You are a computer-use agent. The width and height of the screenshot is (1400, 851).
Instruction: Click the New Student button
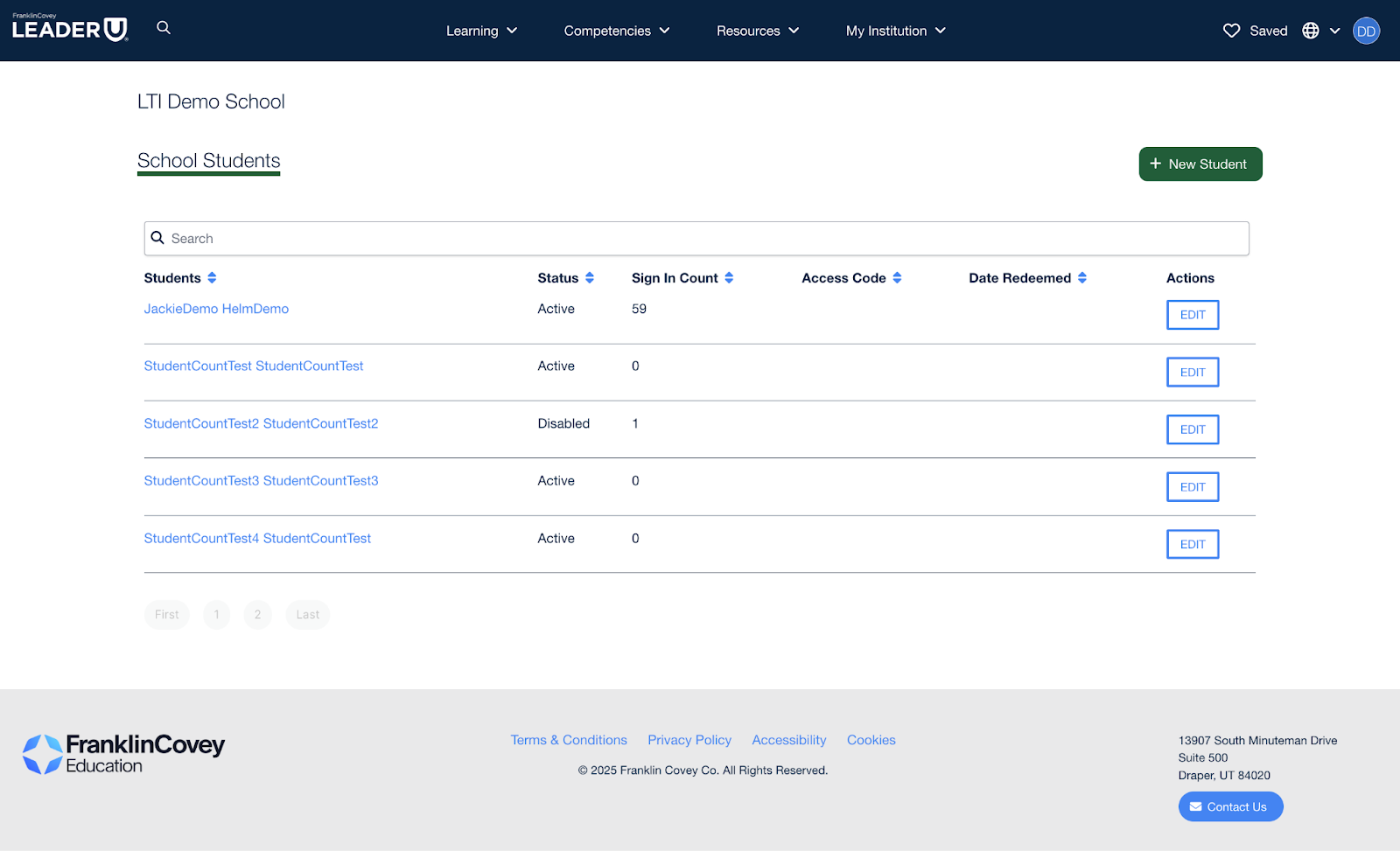click(1200, 164)
